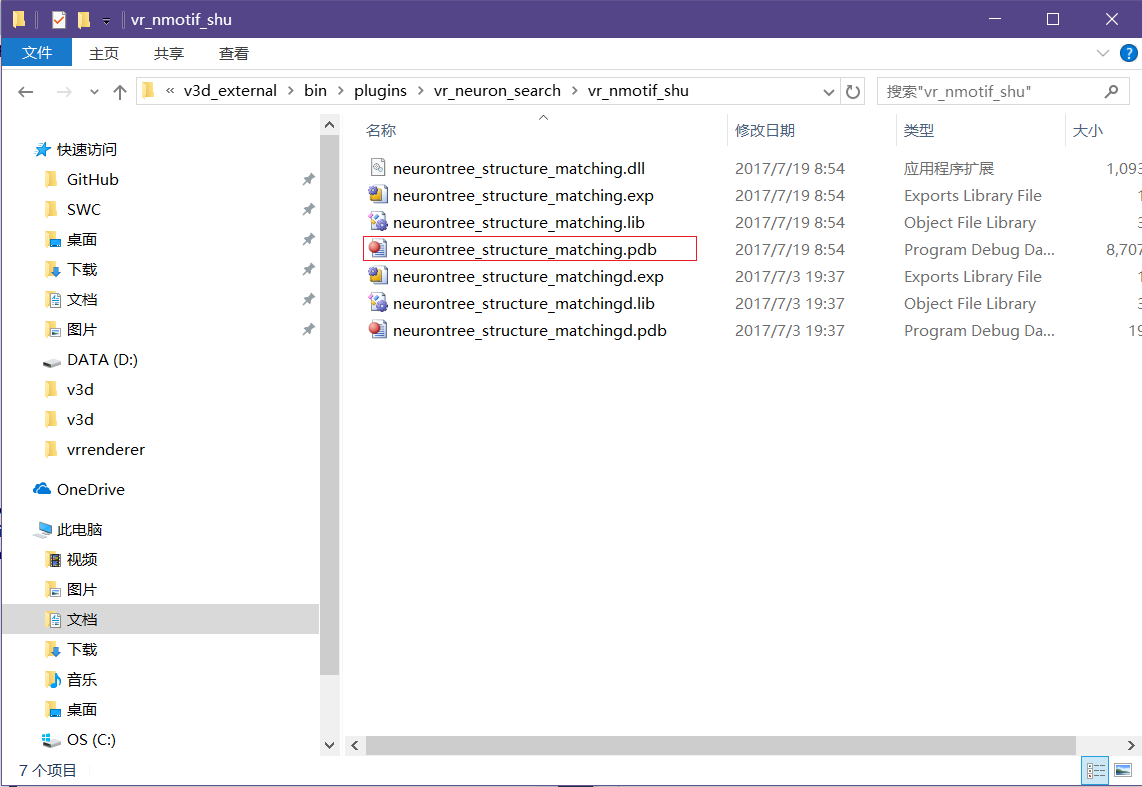Navigate to vr_neuron_search in breadcrumb
This screenshot has width=1142, height=787.
(497, 91)
